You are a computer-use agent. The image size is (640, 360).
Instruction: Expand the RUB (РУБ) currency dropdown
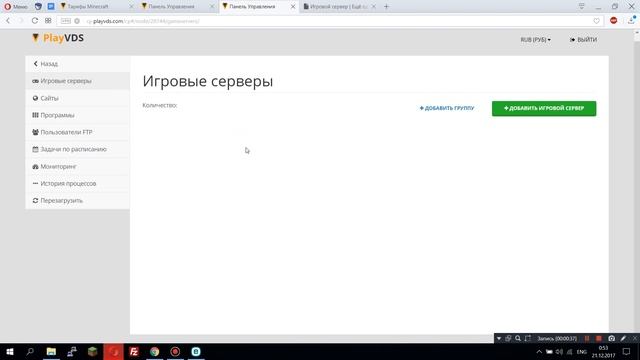(536, 40)
